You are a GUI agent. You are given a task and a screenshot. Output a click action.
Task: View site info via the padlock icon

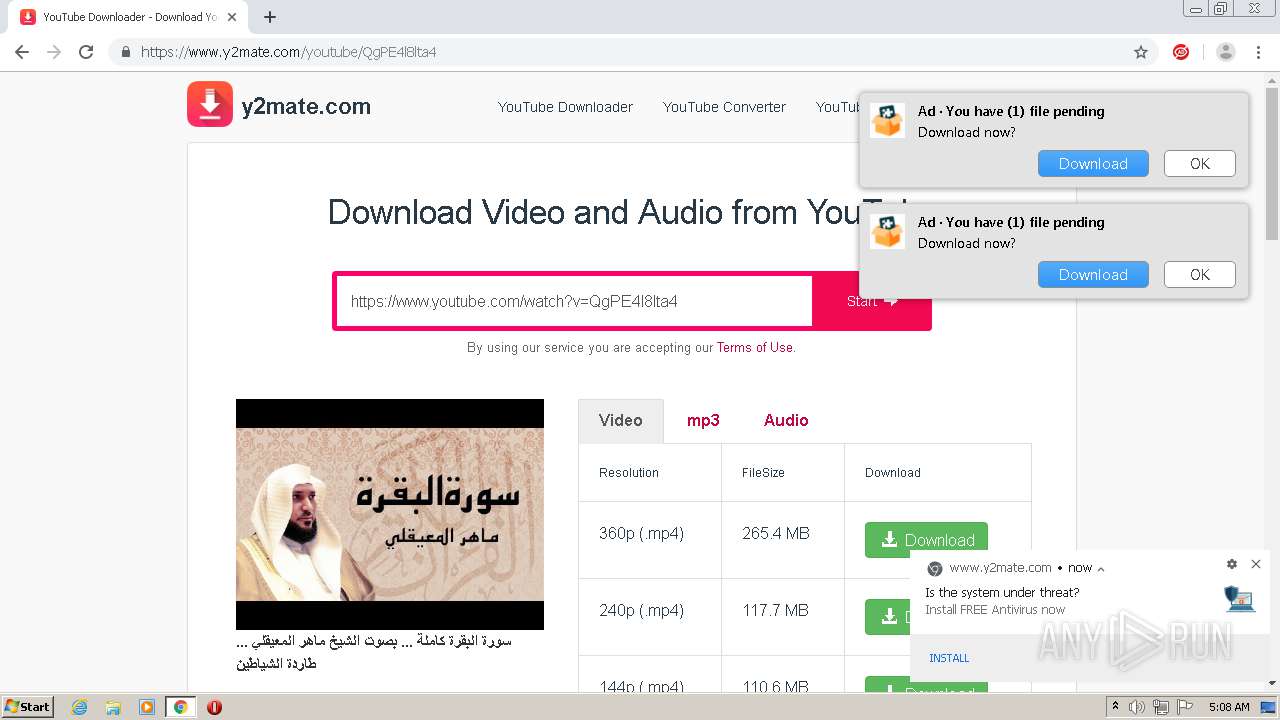pos(125,52)
